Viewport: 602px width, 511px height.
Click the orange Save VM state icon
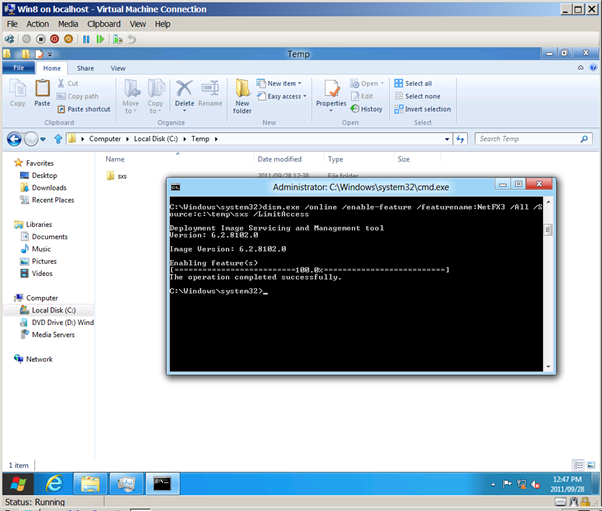68,39
